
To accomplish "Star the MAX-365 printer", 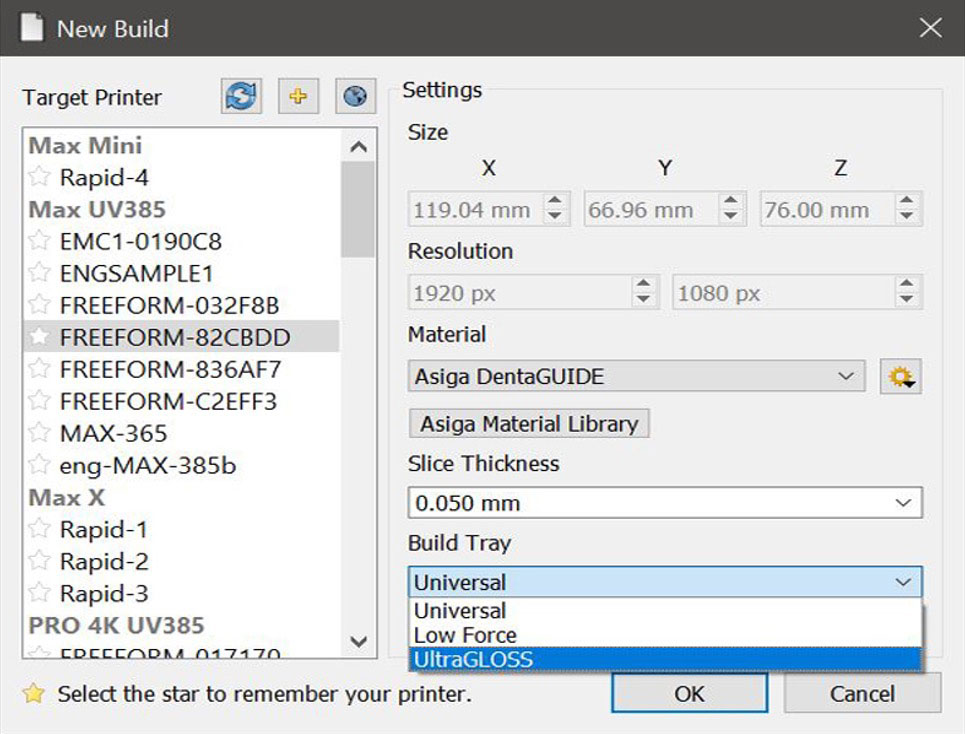I will point(39,433).
